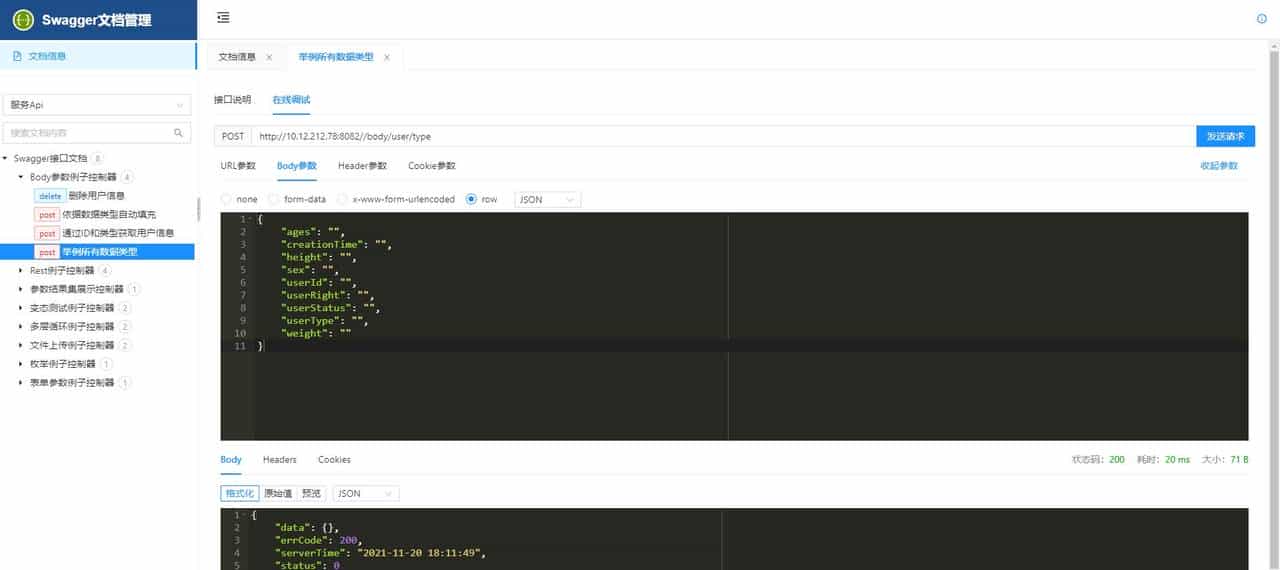
Task: Switch response view to 原始值
Action: (x=278, y=493)
